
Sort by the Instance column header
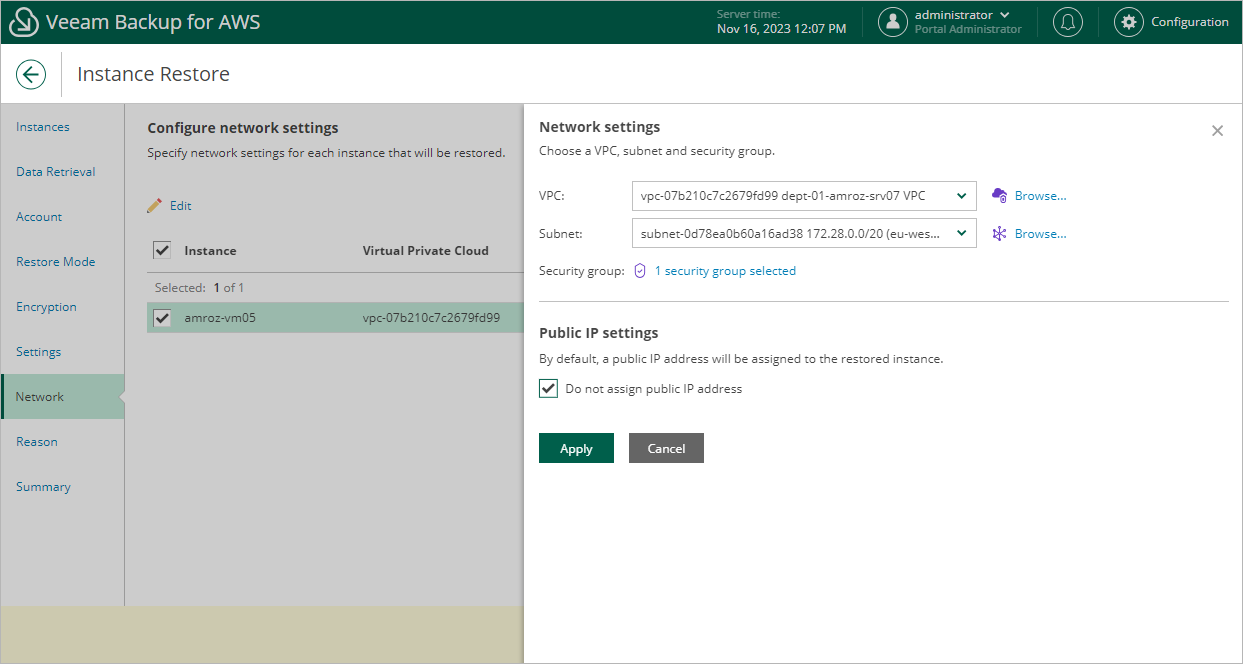point(210,250)
